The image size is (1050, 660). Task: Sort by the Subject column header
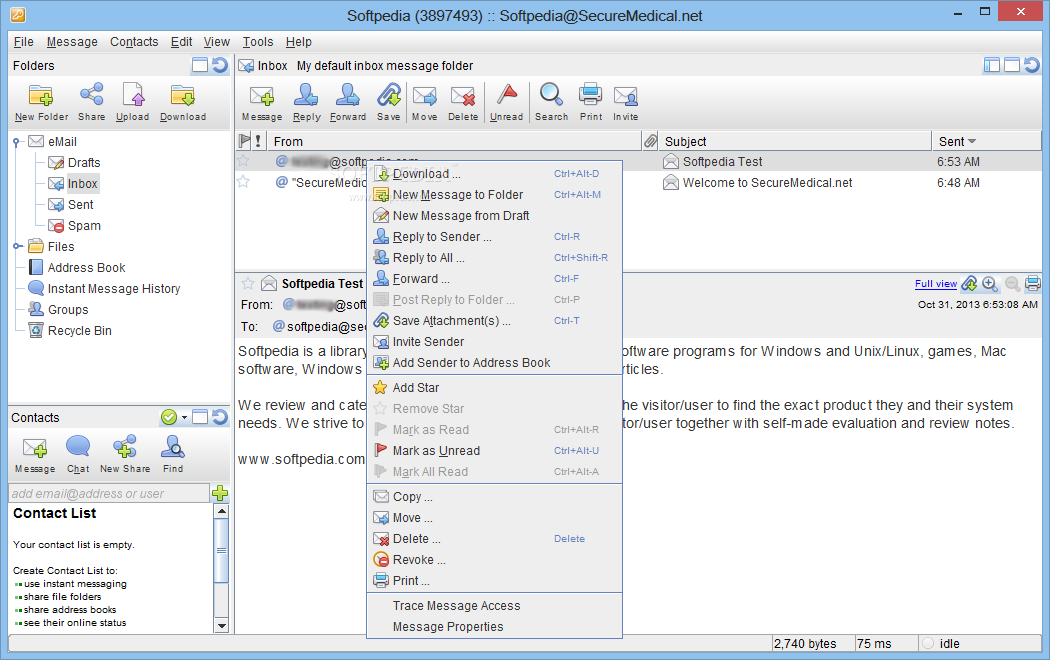click(x=794, y=141)
